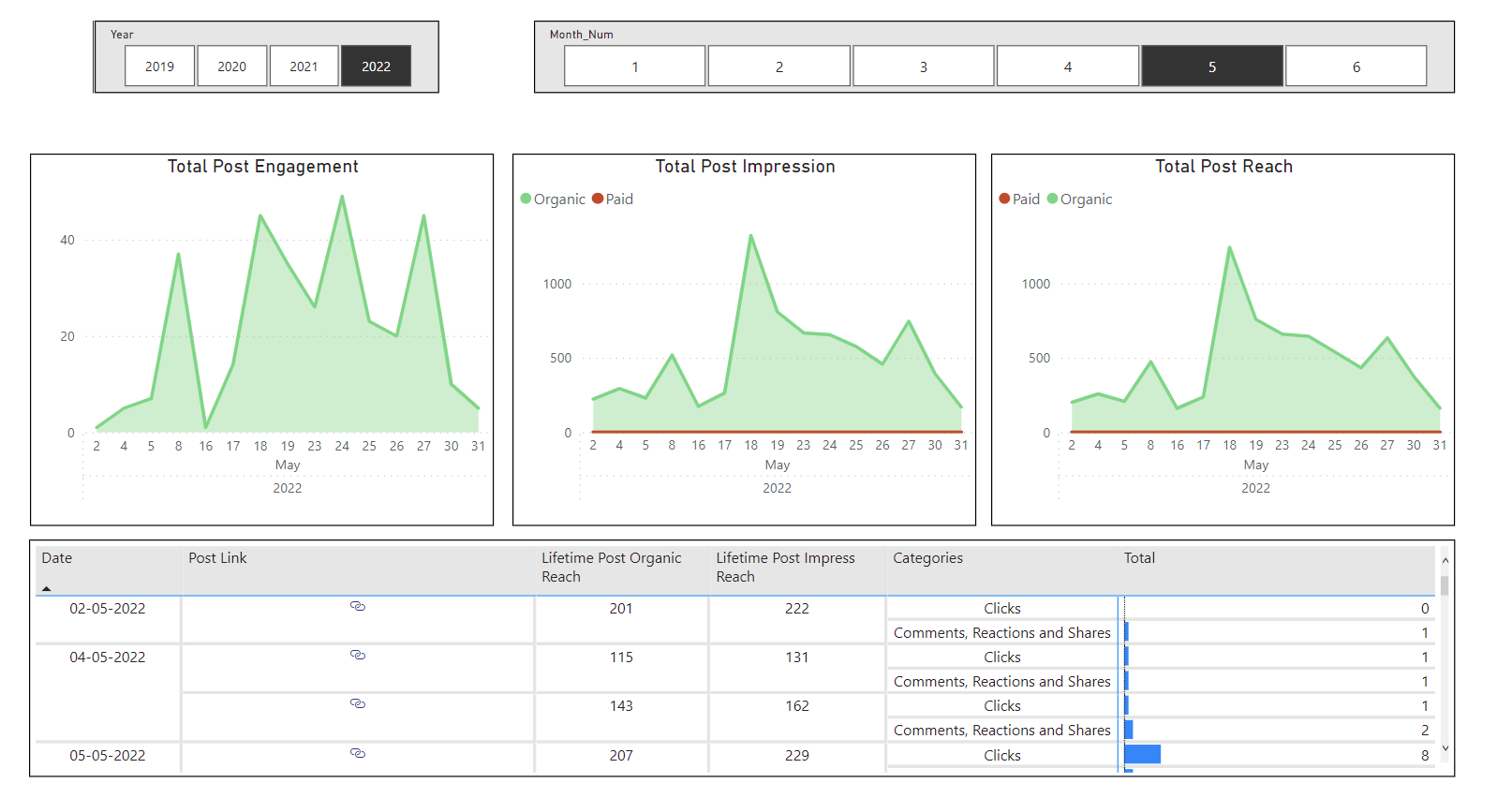Click May axis label in Total Post Engagement
Viewport: 1512px width, 798px height.
coord(288,465)
